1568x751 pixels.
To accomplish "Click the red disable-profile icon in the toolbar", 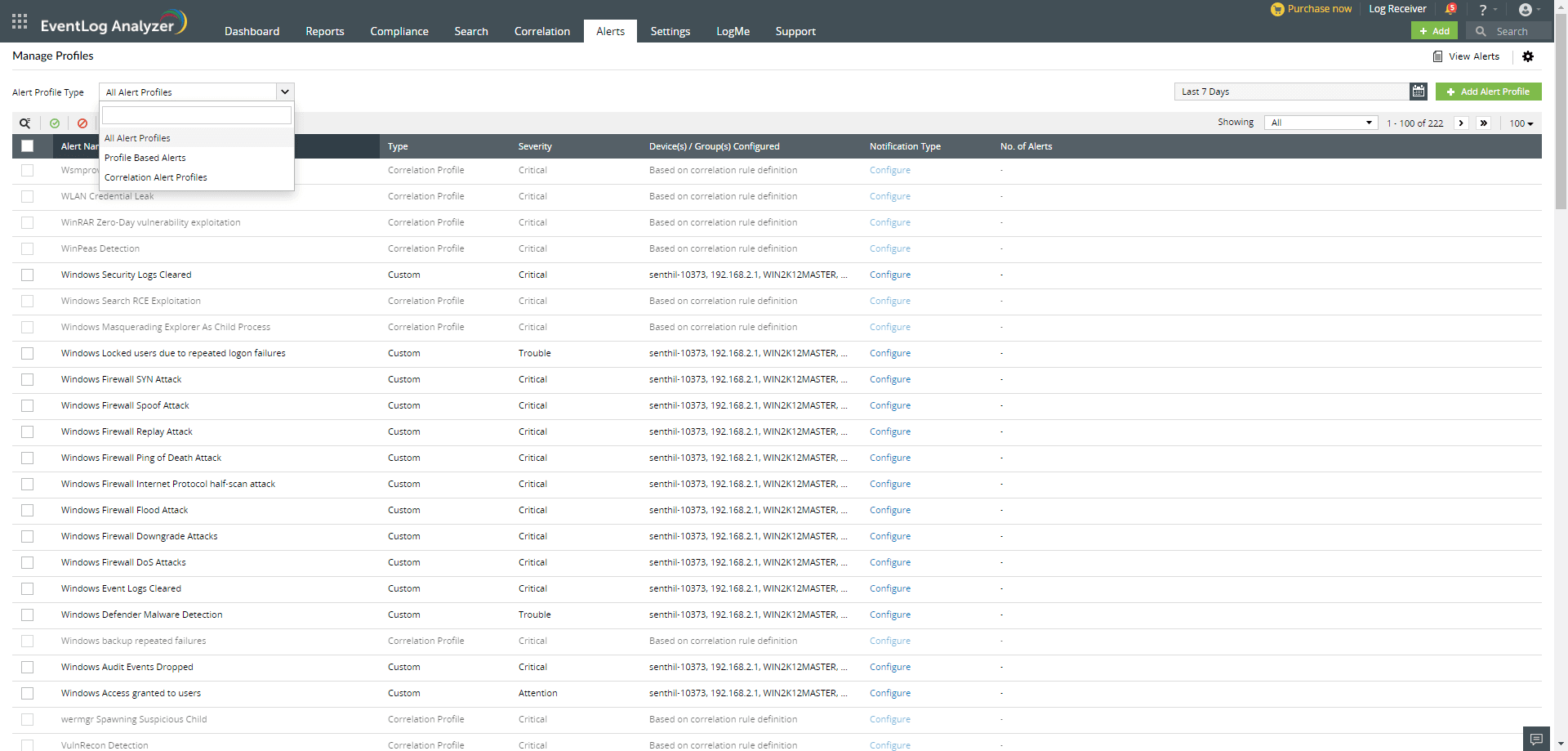I will 82,123.
